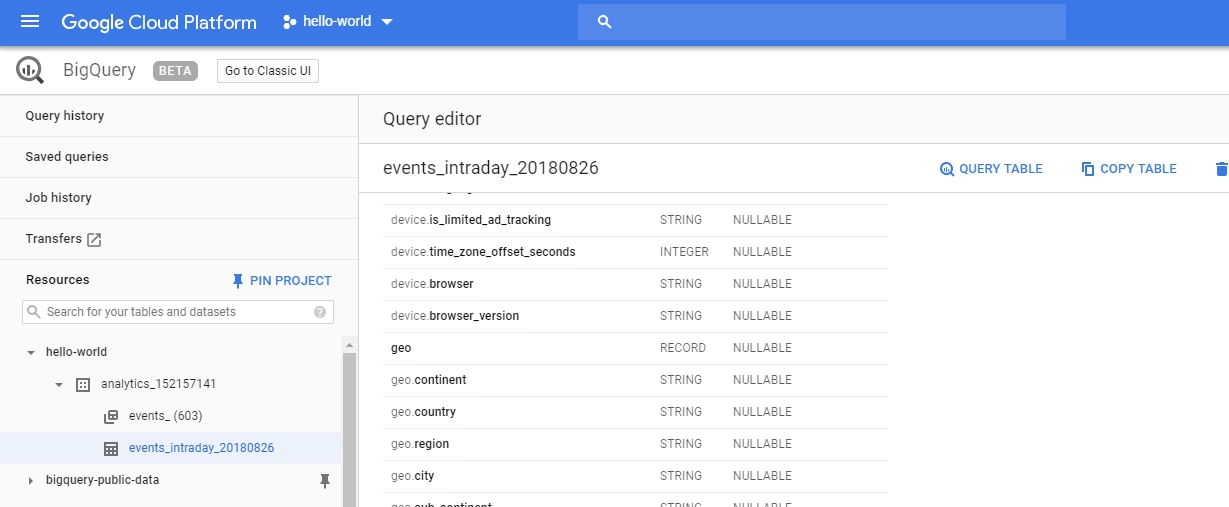Viewport: 1229px width, 507px height.
Task: Click the help icon in resources search box
Action: coord(320,312)
